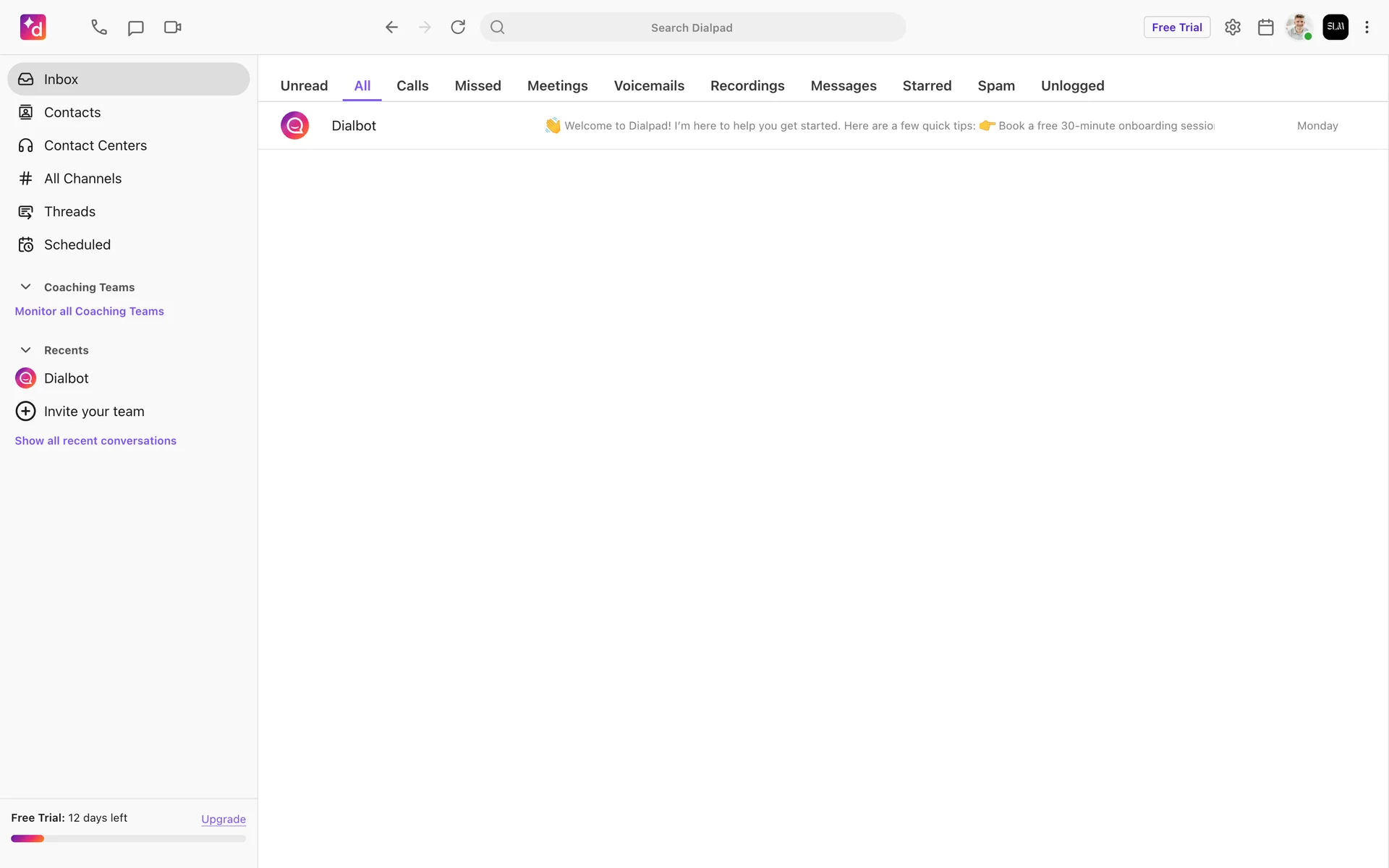Click the back navigation arrow

[391, 27]
